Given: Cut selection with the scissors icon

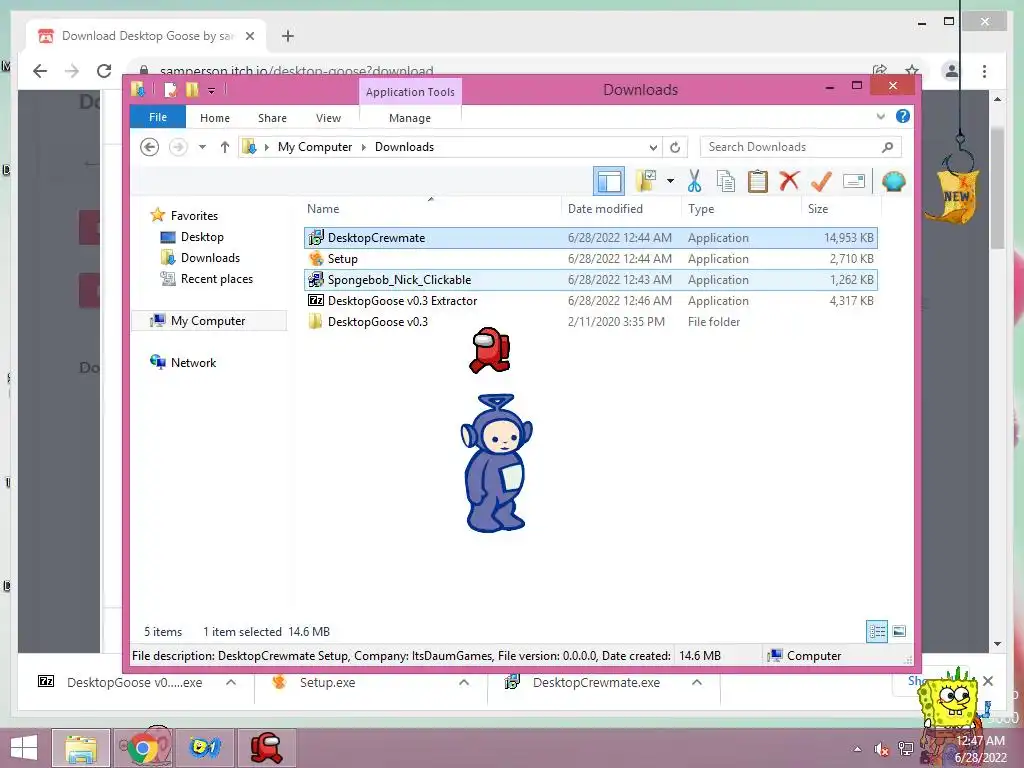Looking at the screenshot, I should (x=694, y=181).
